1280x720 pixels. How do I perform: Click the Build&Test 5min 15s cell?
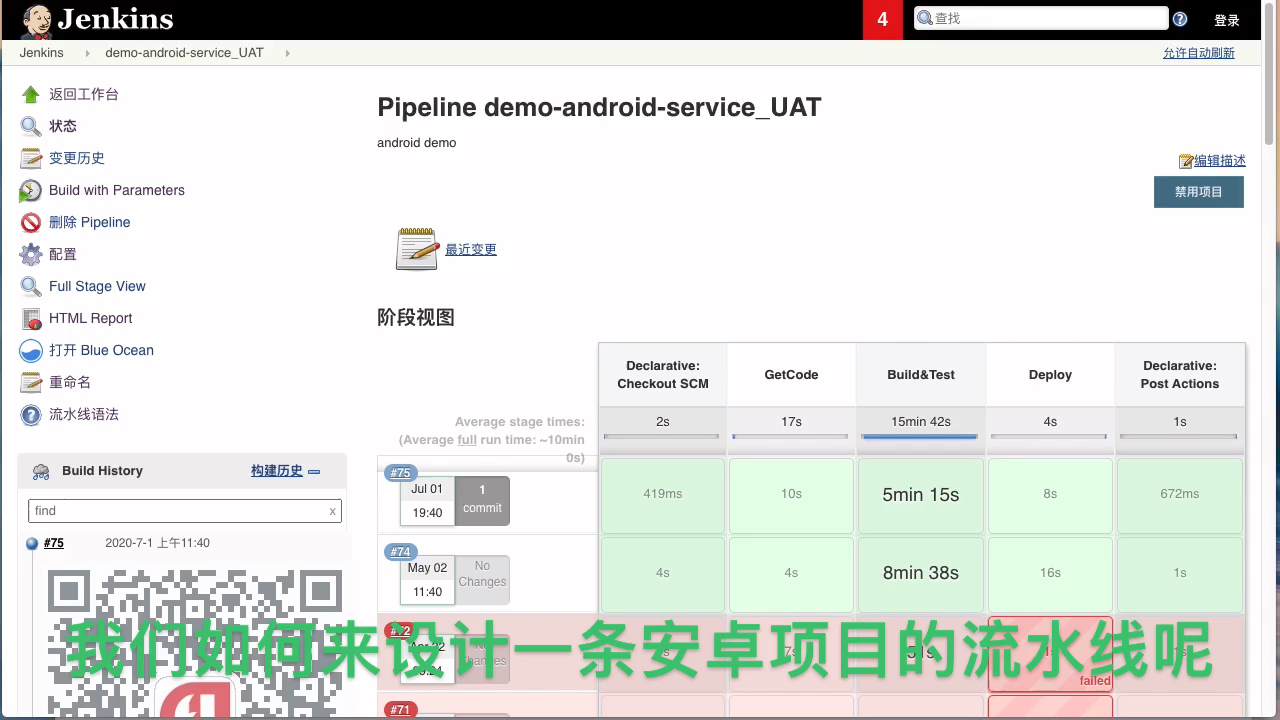pyautogui.click(x=921, y=495)
